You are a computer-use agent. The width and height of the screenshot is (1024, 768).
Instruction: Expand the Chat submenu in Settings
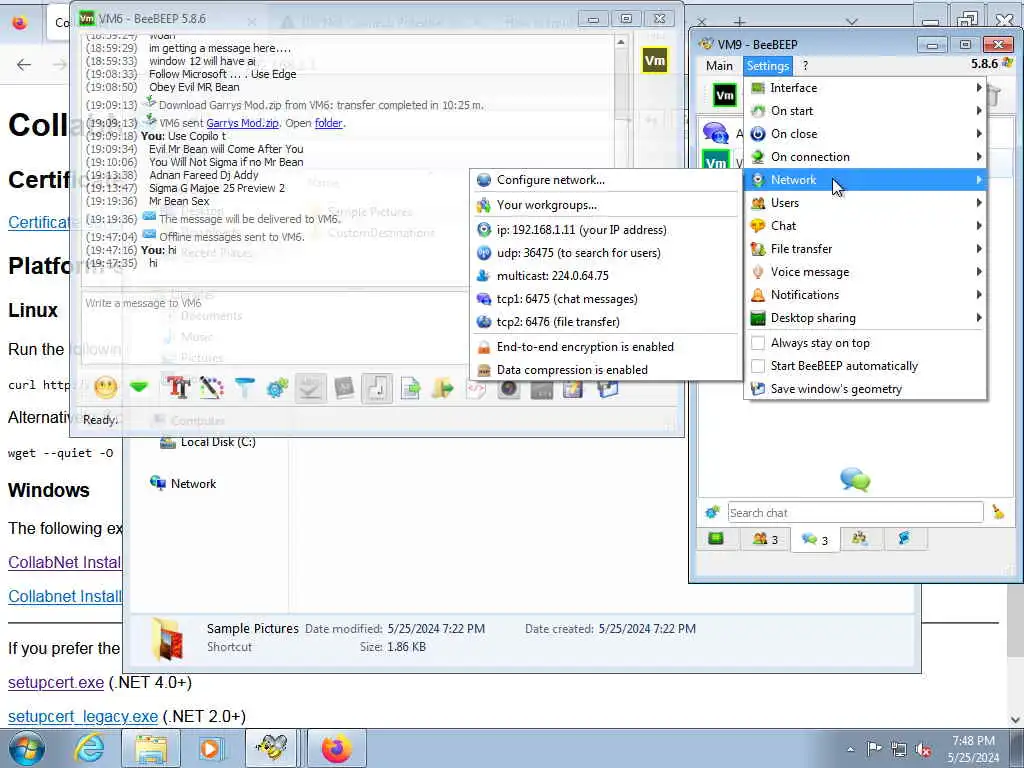(x=865, y=225)
